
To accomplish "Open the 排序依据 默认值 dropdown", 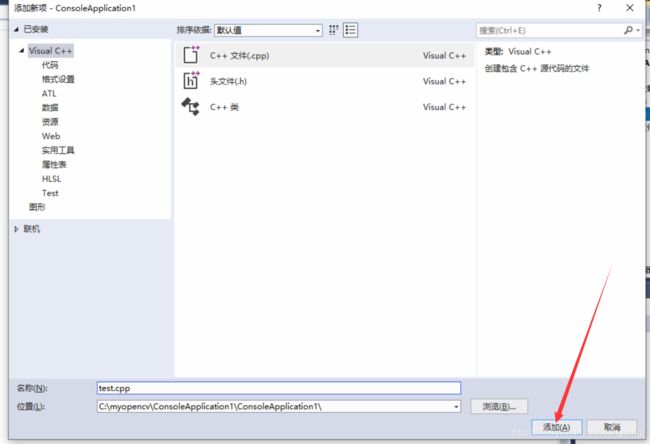I will point(268,30).
